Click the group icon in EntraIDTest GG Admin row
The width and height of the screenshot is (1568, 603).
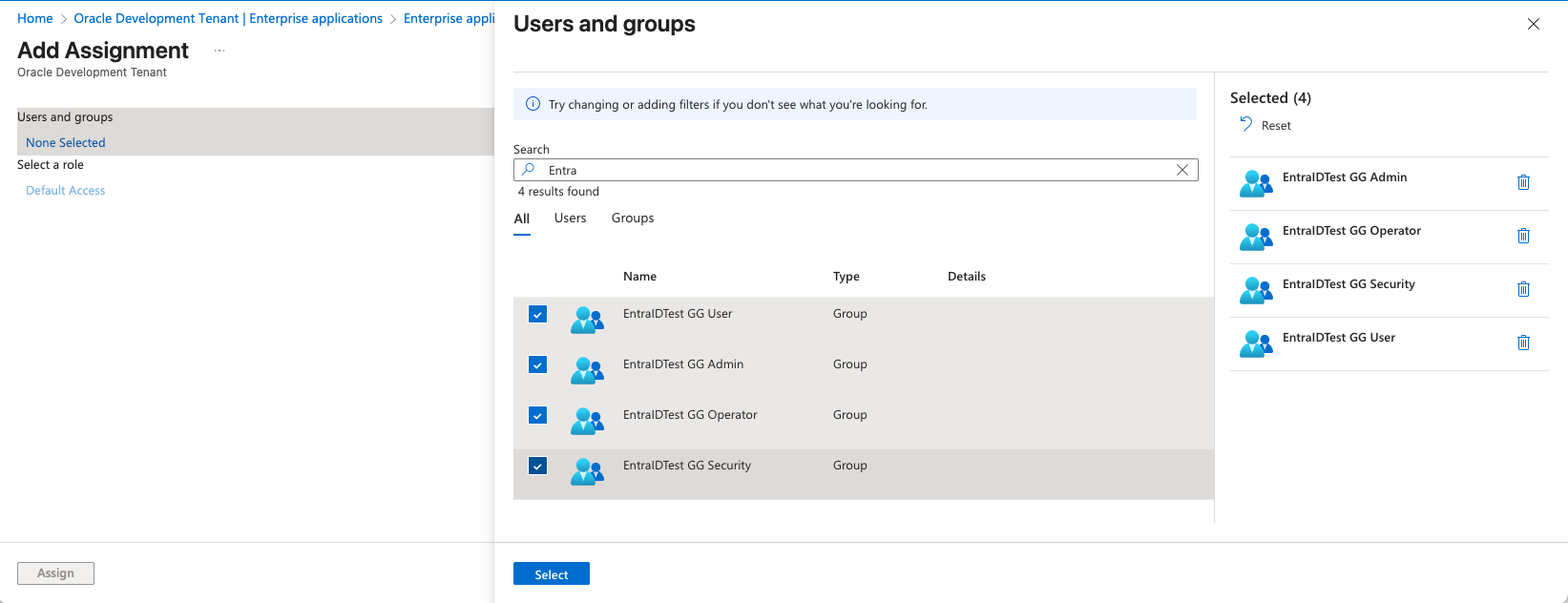point(587,370)
